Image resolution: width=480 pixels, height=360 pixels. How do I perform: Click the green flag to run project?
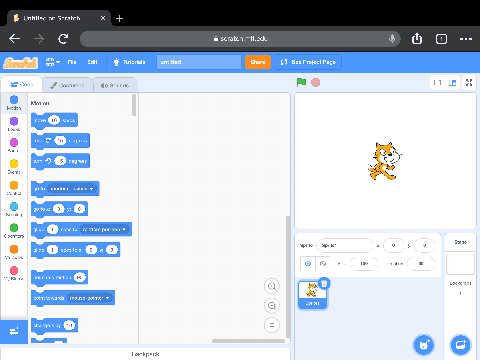pyautogui.click(x=301, y=82)
